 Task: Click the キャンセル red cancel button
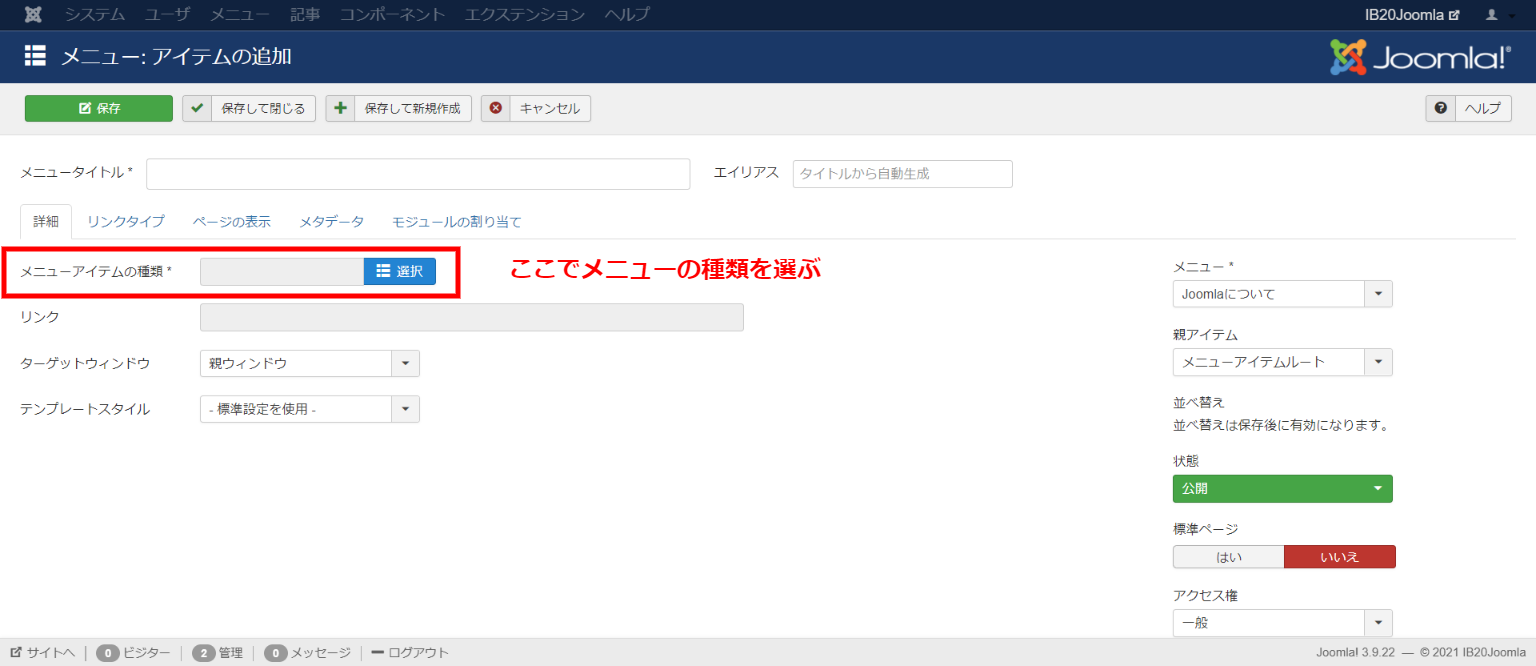(x=536, y=108)
